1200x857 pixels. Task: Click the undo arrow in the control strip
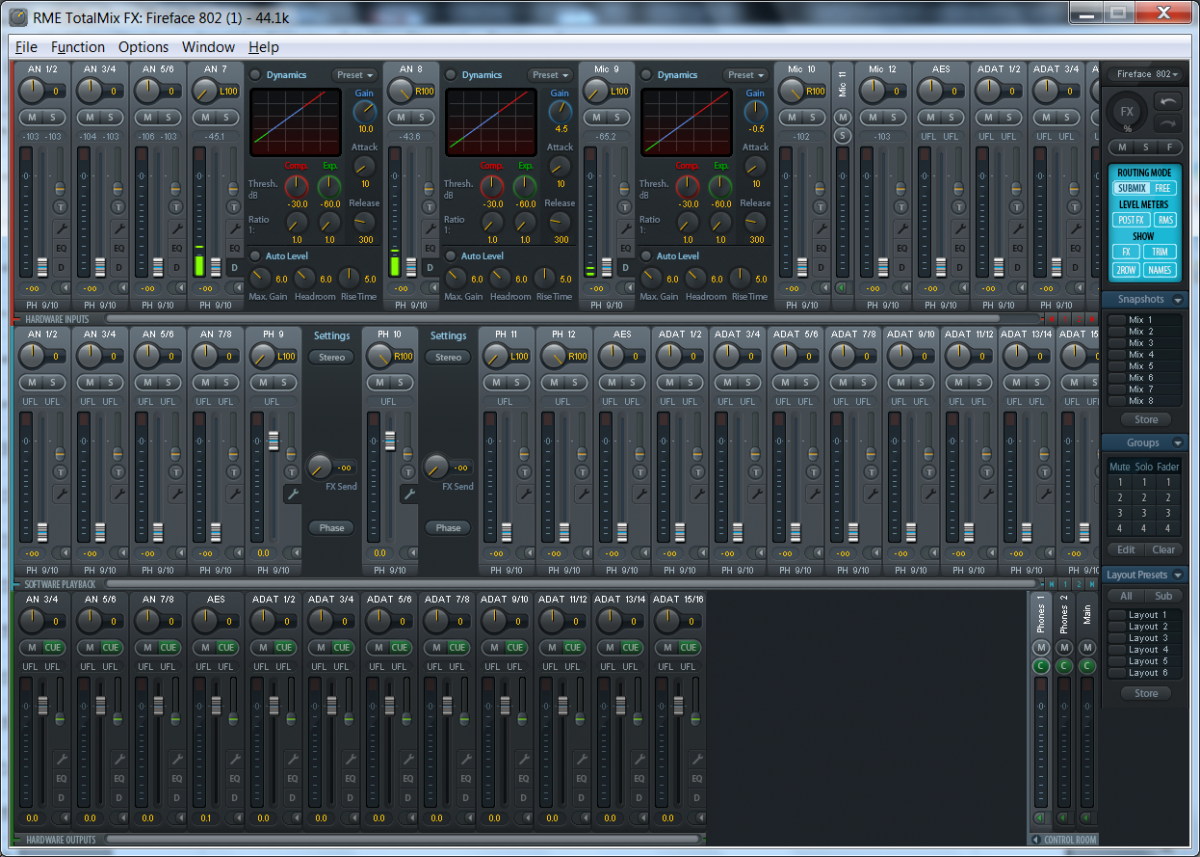point(1167,101)
